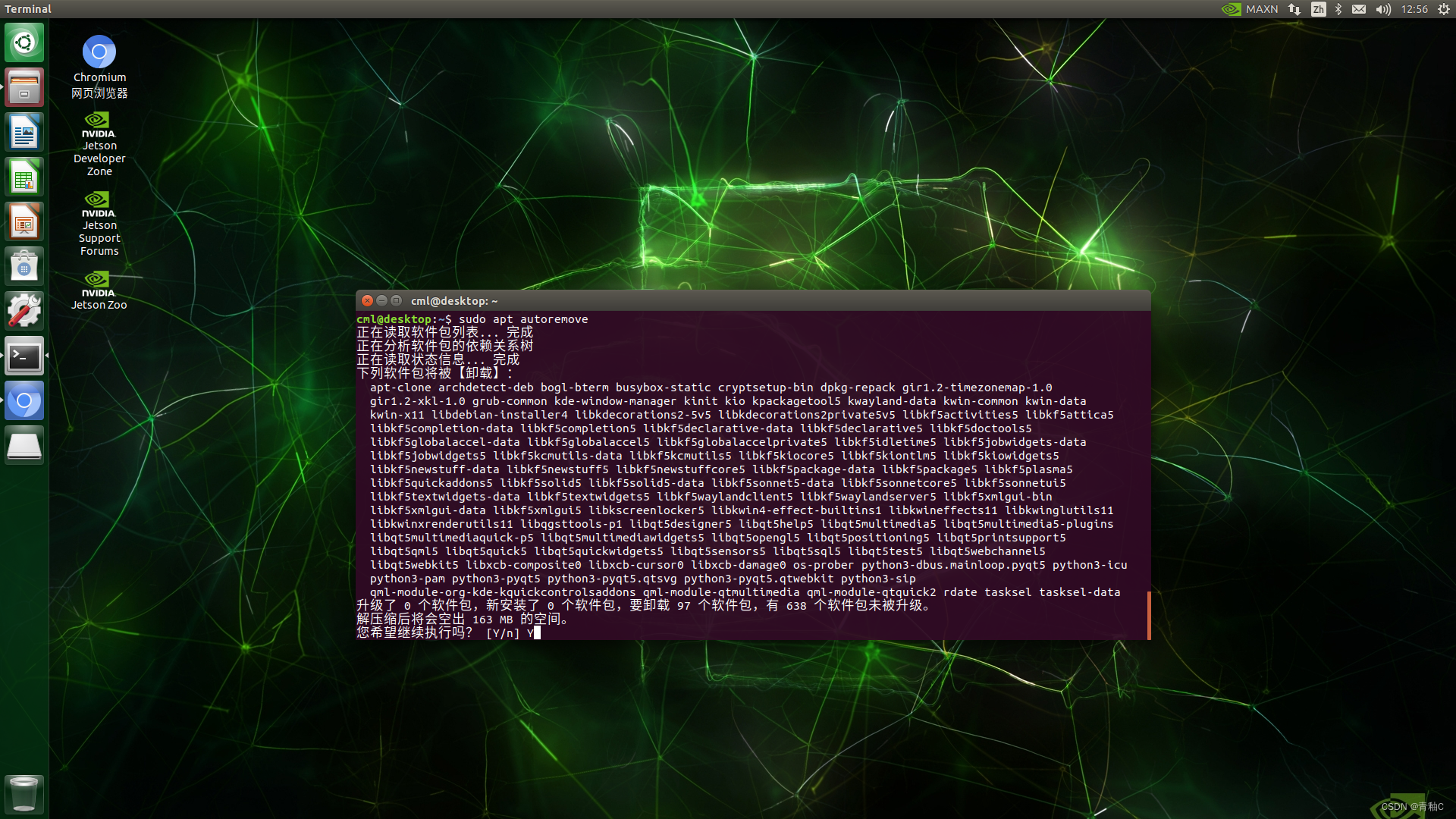The width and height of the screenshot is (1456, 819).
Task: Click the package name 'kde-window-manager'
Action: (615, 401)
